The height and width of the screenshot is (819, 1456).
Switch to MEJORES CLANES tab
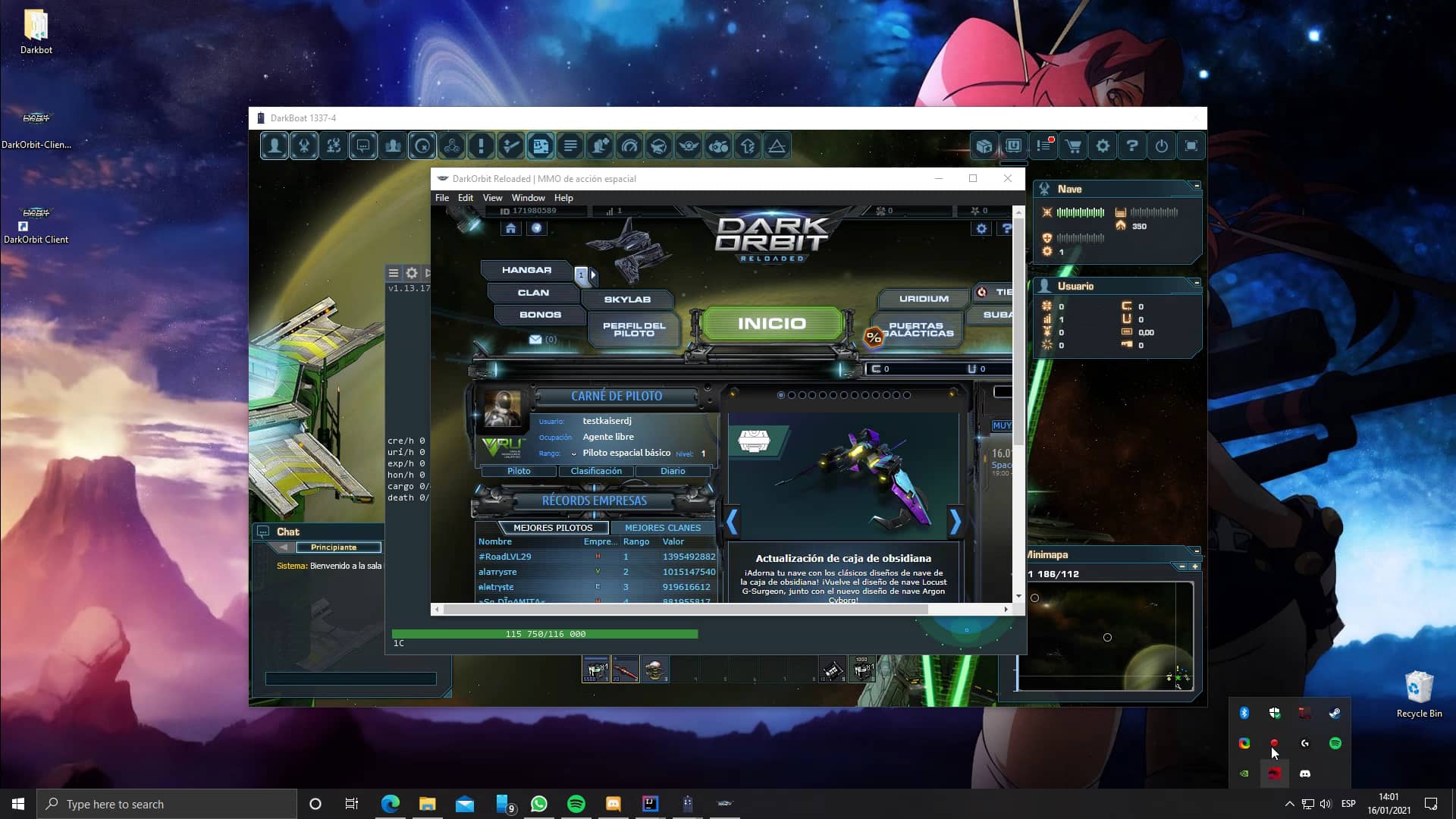[663, 528]
